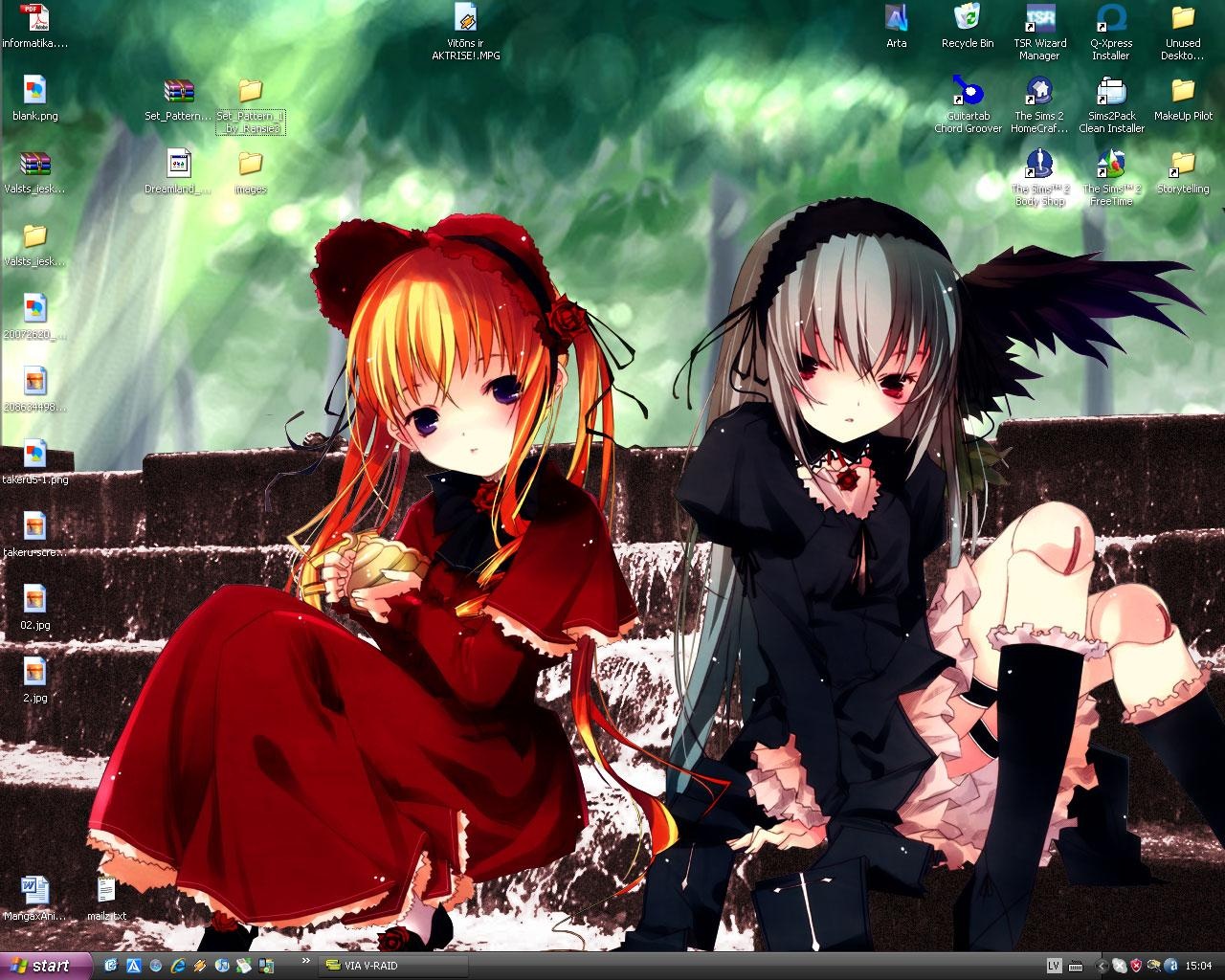
Task: Open the Start menu
Action: pyautogui.click(x=46, y=966)
